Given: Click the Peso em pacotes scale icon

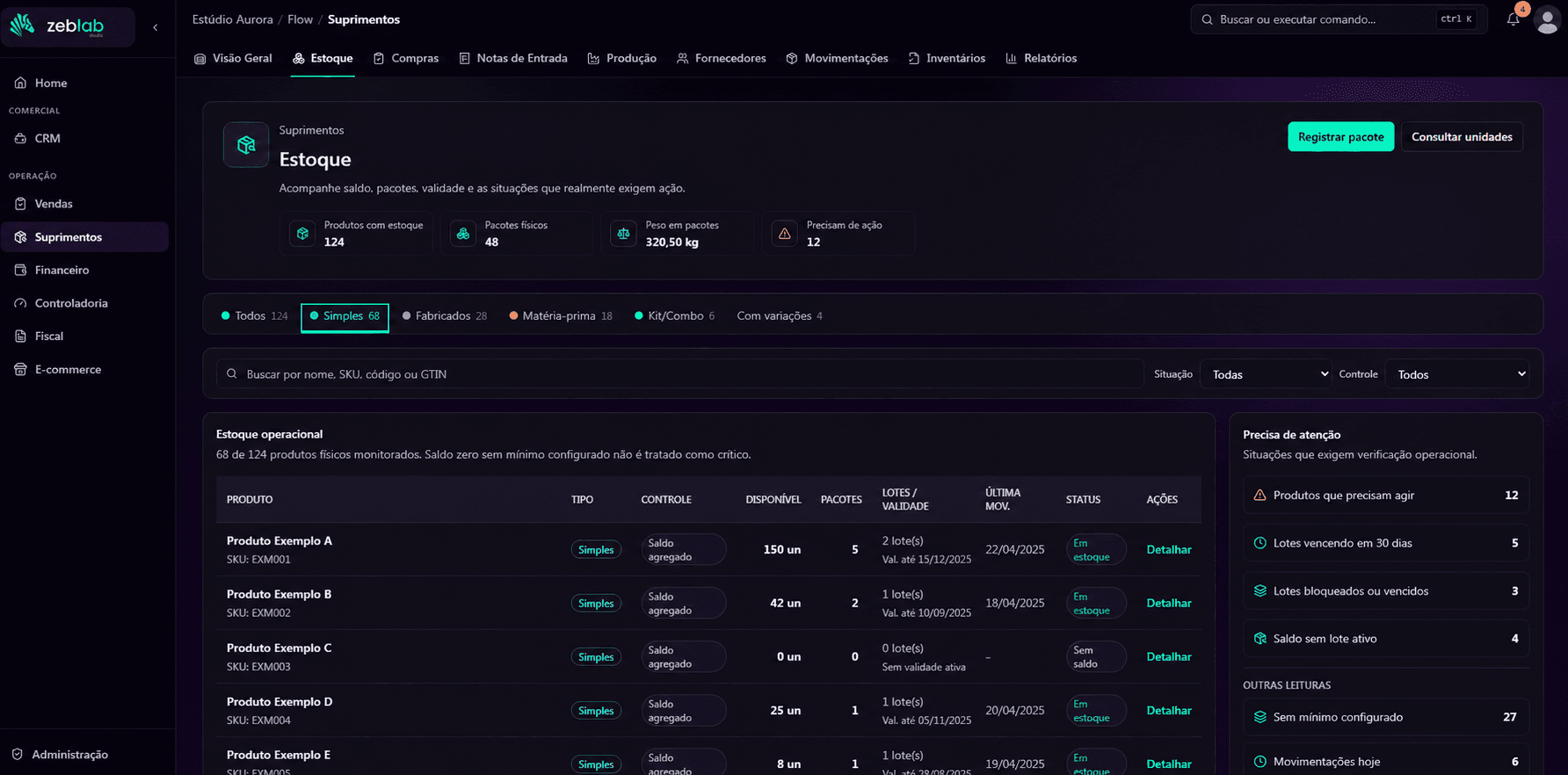Looking at the screenshot, I should click(x=623, y=234).
